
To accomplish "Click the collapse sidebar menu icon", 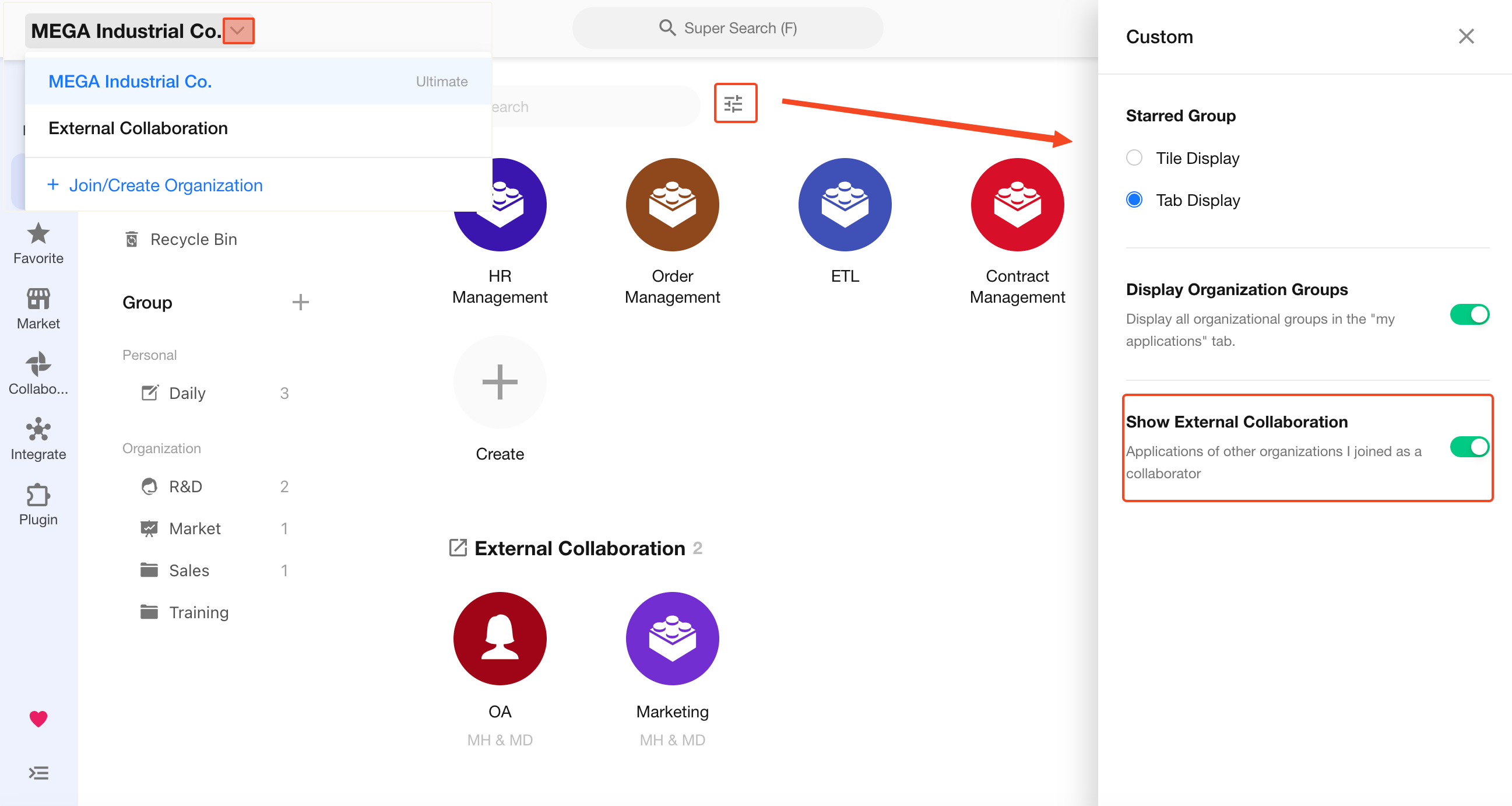I will point(38,773).
